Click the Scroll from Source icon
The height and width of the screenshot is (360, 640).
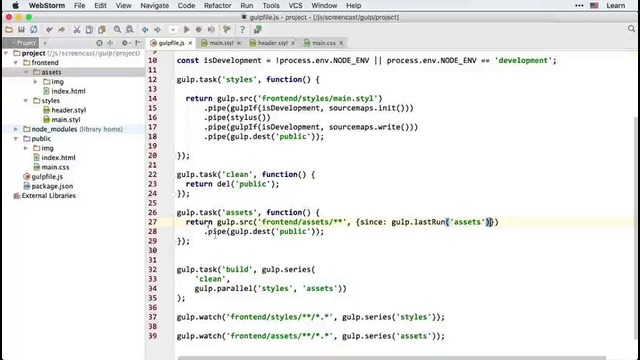click(99, 43)
